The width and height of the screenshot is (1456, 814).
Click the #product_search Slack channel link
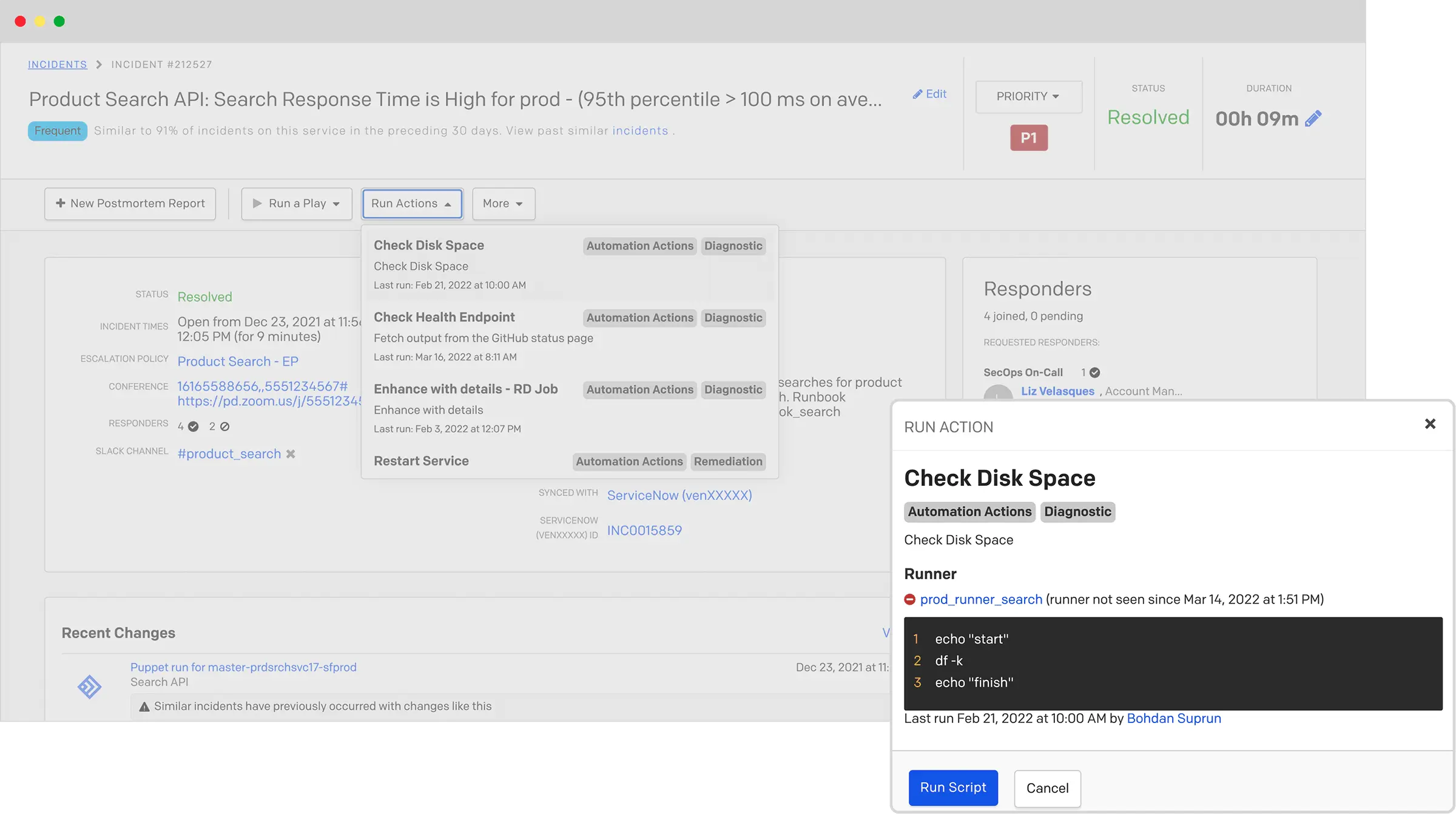click(x=229, y=454)
